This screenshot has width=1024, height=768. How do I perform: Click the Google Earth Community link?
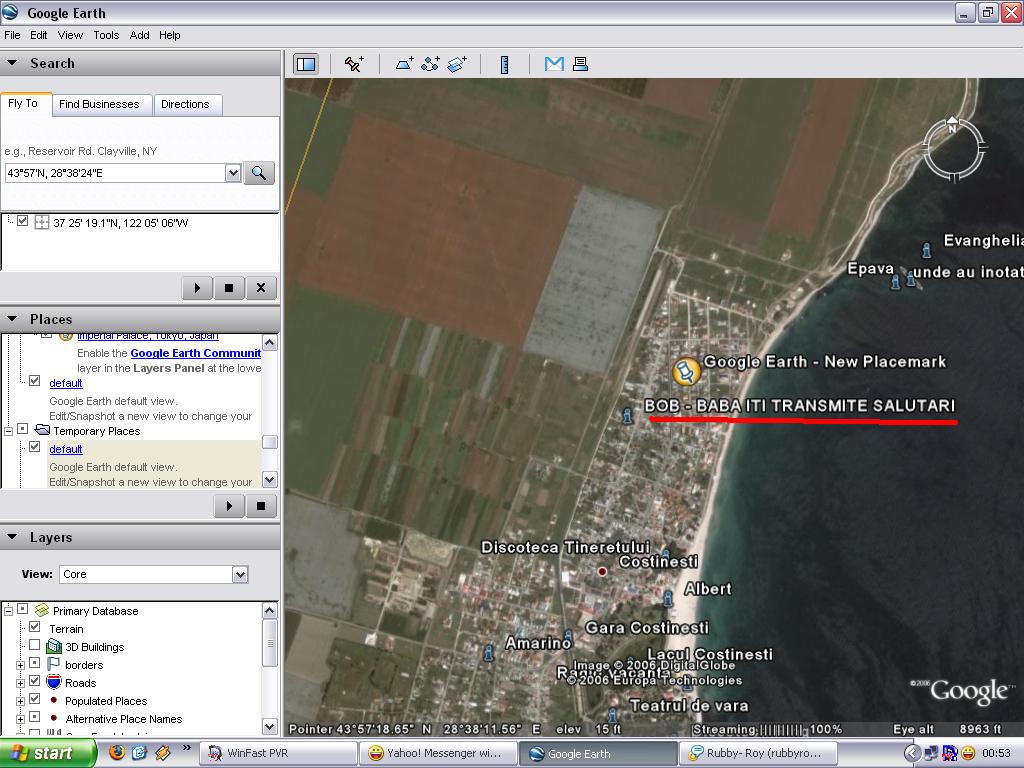point(195,353)
